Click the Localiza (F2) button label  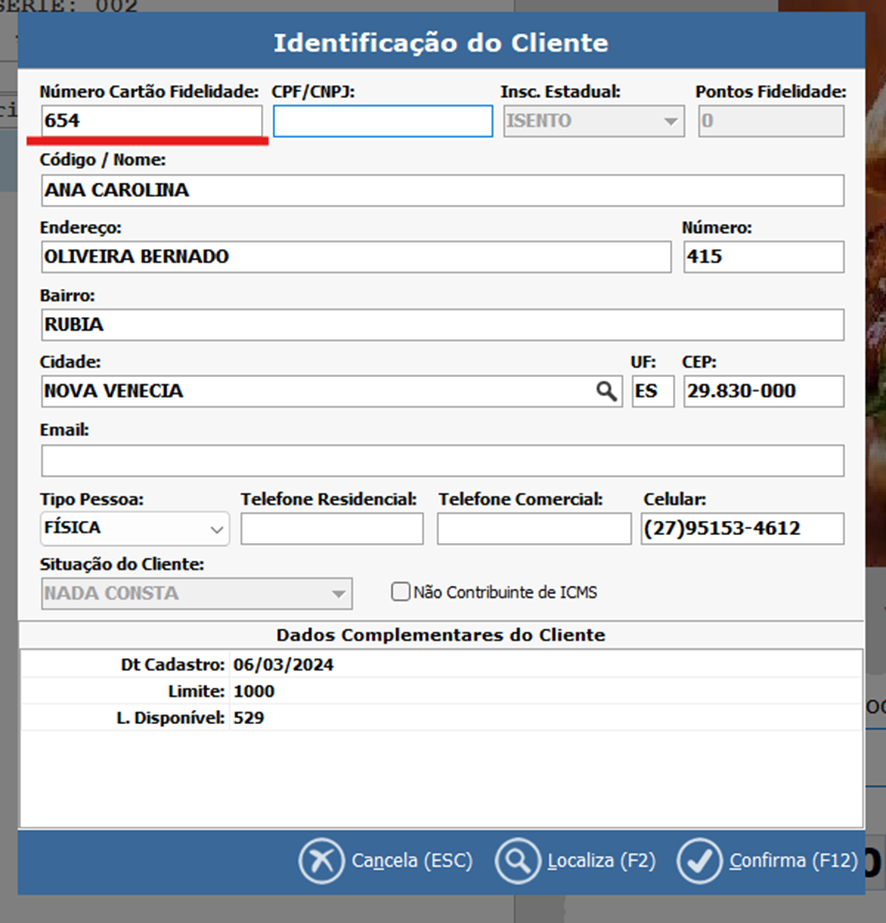(600, 860)
